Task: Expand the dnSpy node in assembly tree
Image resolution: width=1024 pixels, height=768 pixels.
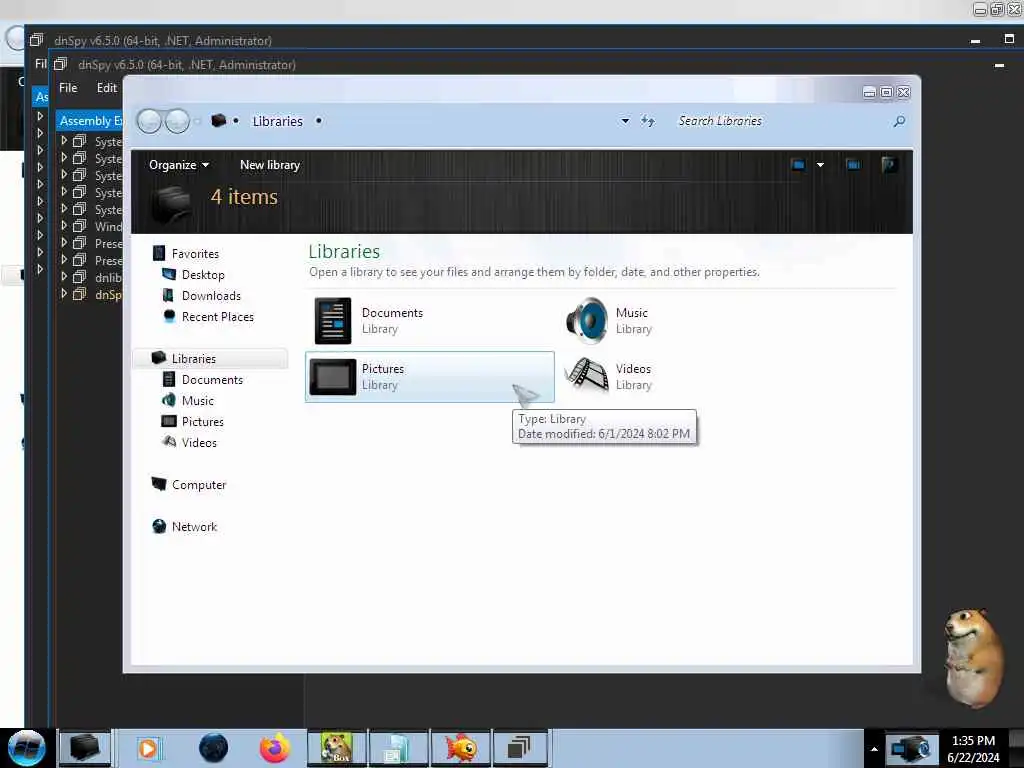Action: pyautogui.click(x=64, y=294)
